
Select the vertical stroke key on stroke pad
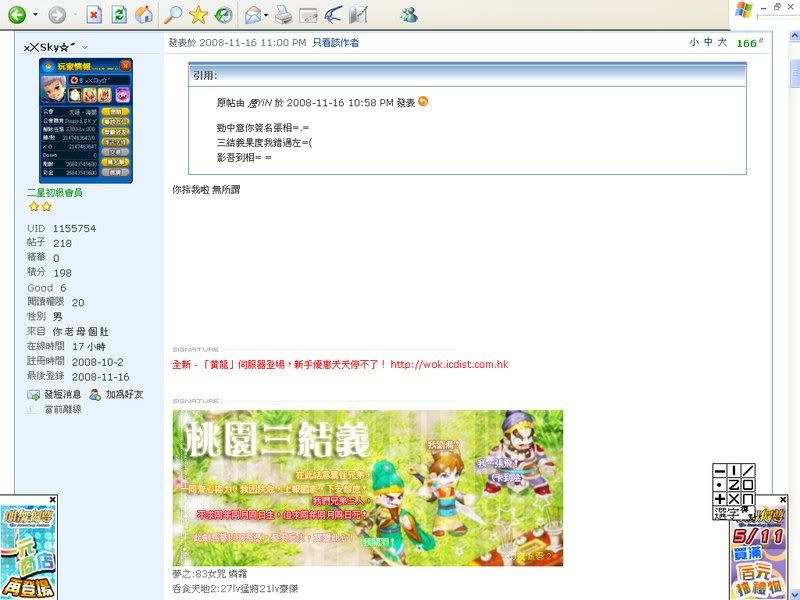click(734, 470)
